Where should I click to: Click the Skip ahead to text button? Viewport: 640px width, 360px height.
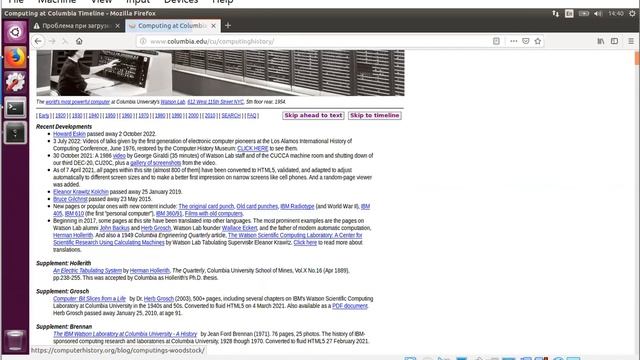(313, 116)
